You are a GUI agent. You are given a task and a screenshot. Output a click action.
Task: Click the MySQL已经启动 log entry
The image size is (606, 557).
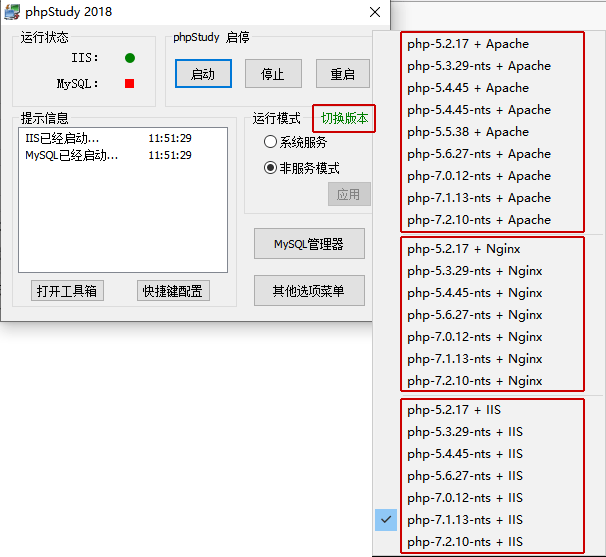coord(71,155)
